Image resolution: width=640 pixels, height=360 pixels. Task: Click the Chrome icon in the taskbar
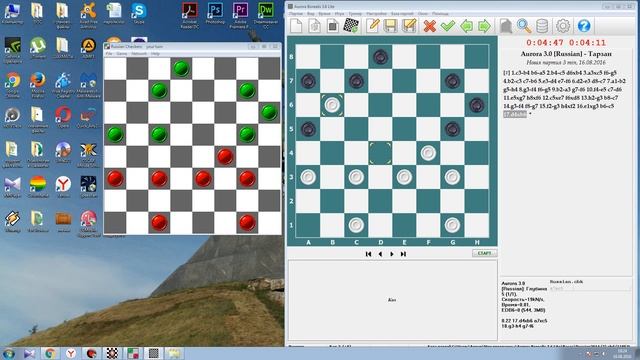pos(50,353)
